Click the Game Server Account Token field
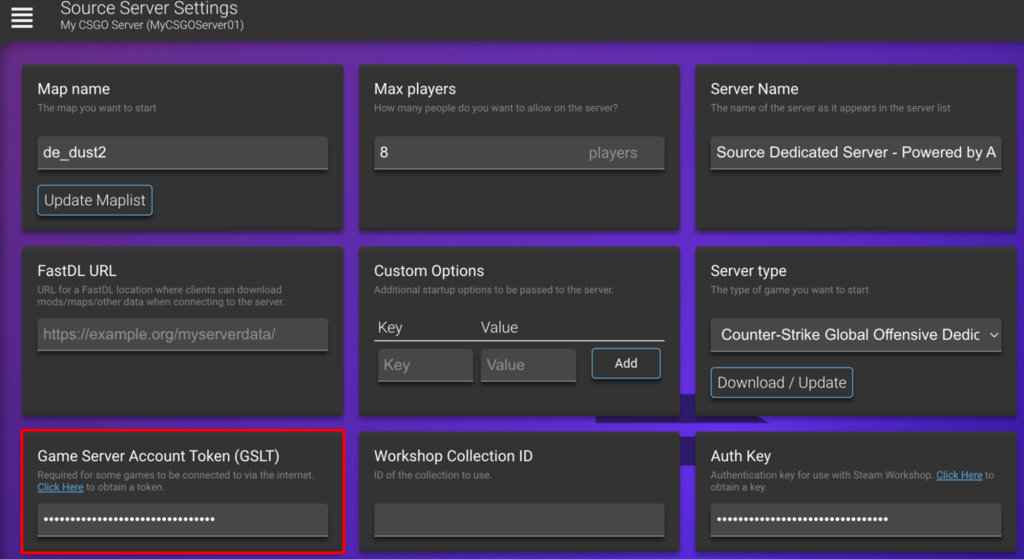Viewport: 1024px width, 560px height. 182,519
